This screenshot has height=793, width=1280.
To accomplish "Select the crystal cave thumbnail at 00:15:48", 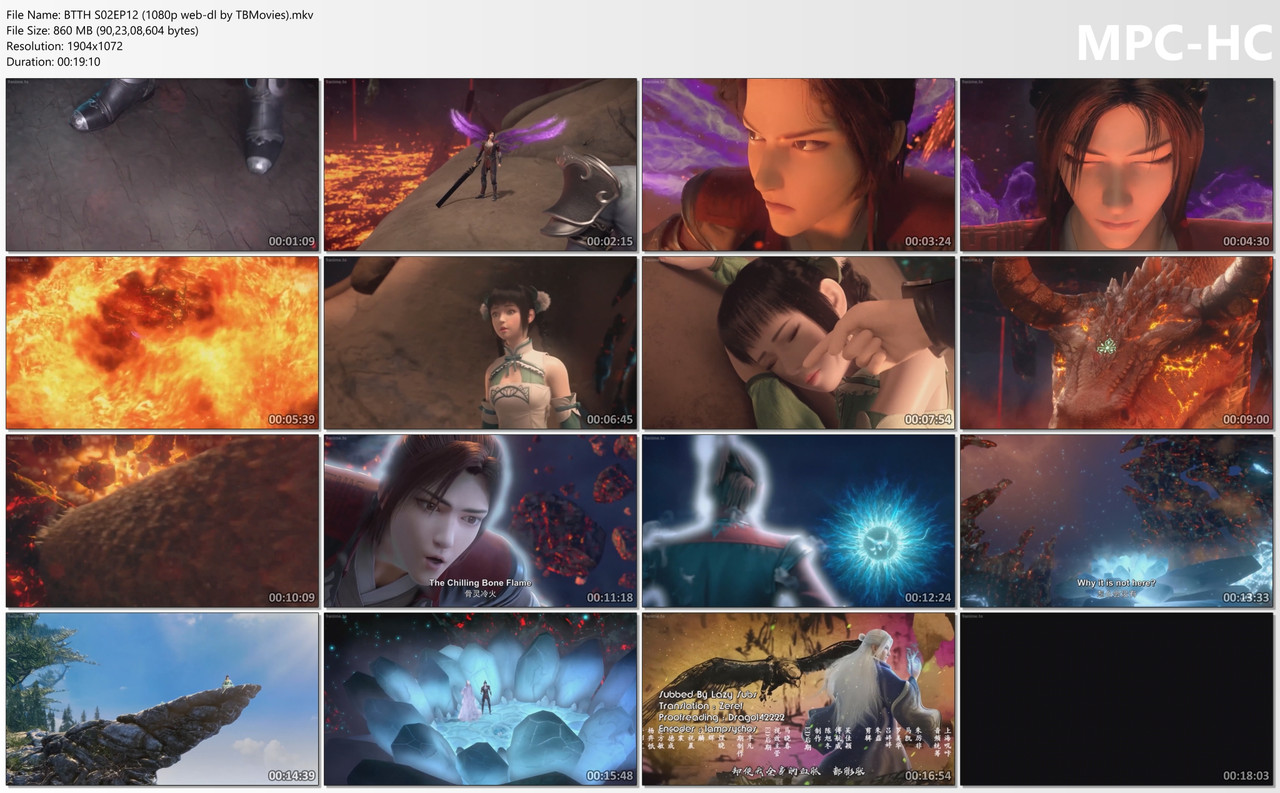I will coord(480,699).
